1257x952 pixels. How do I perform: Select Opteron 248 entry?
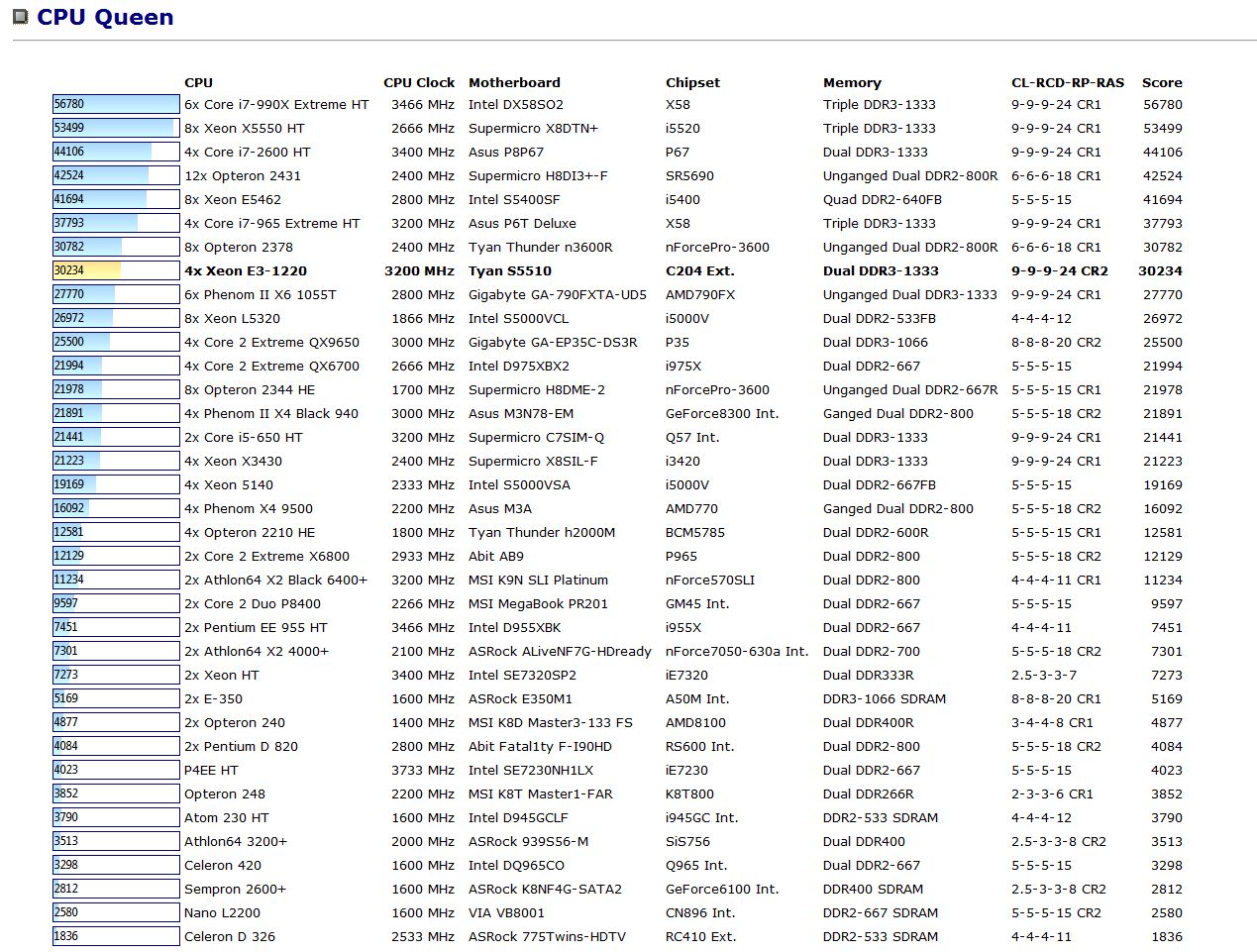(x=225, y=793)
